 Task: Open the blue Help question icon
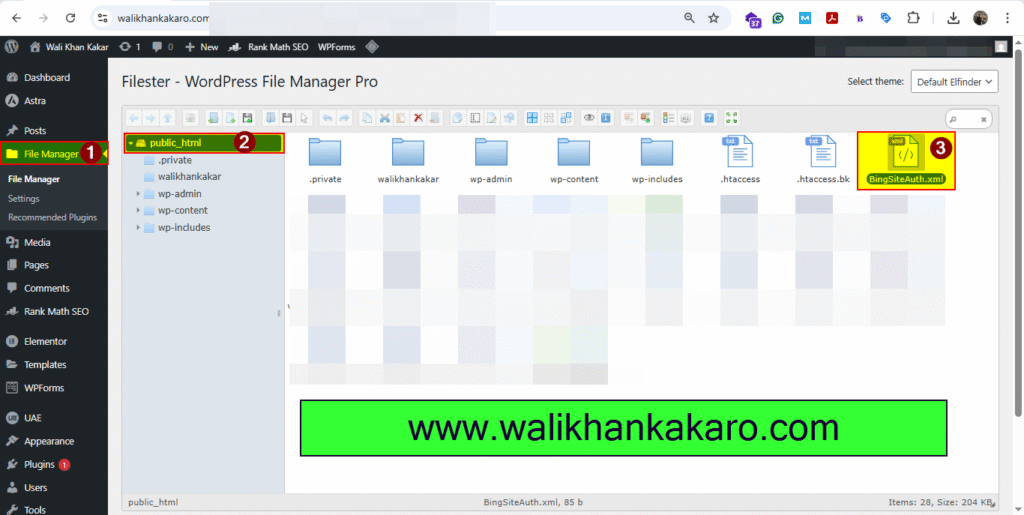(x=709, y=118)
